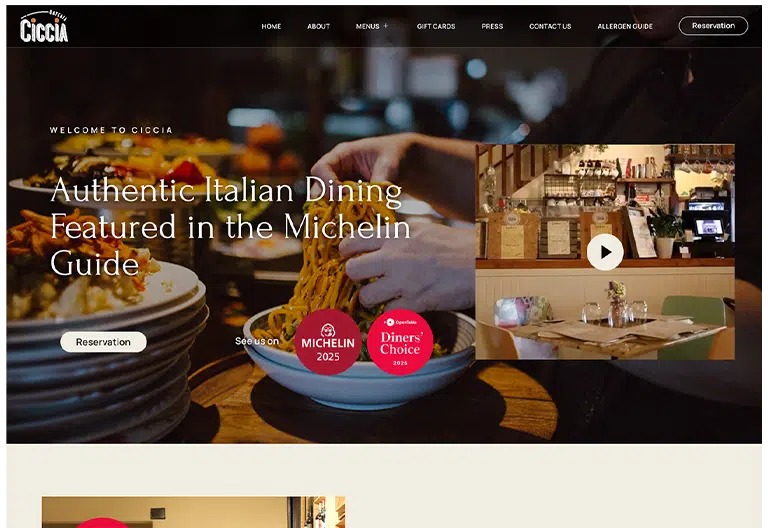Click the red circle on bottom photo
Screen dimensions: 768x528
pos(102,523)
